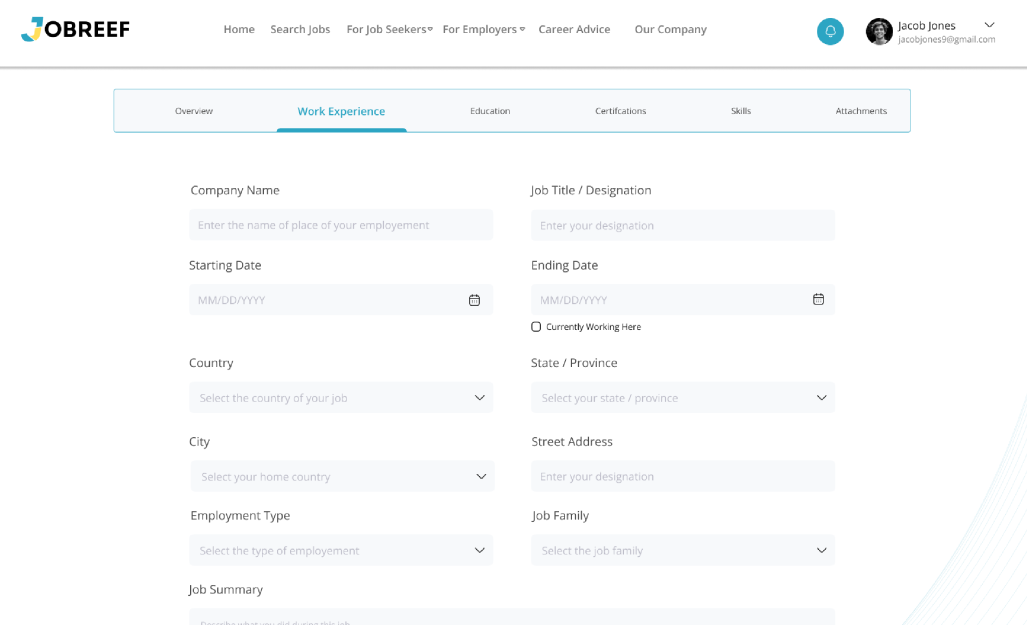Expand the For Job Seekers menu
Image resolution: width=1027 pixels, height=625 pixels.
point(389,29)
